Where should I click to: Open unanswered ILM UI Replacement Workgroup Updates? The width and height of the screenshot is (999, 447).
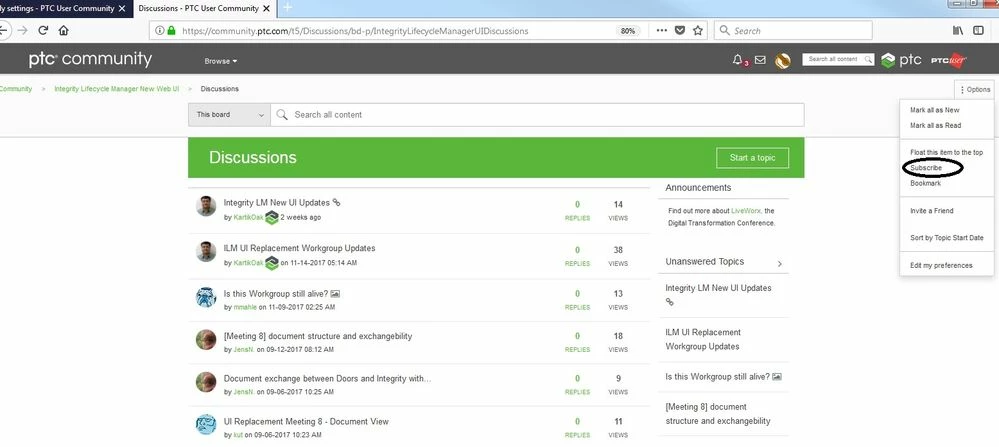coord(703,339)
